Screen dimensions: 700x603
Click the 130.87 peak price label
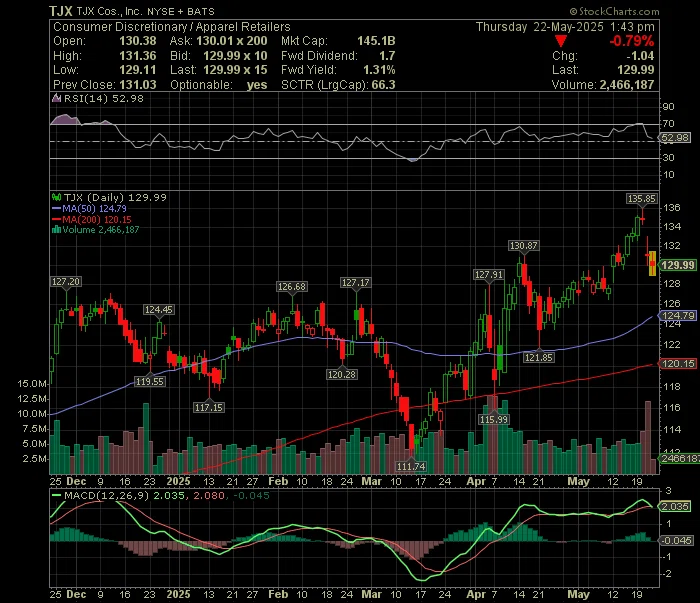pos(524,245)
